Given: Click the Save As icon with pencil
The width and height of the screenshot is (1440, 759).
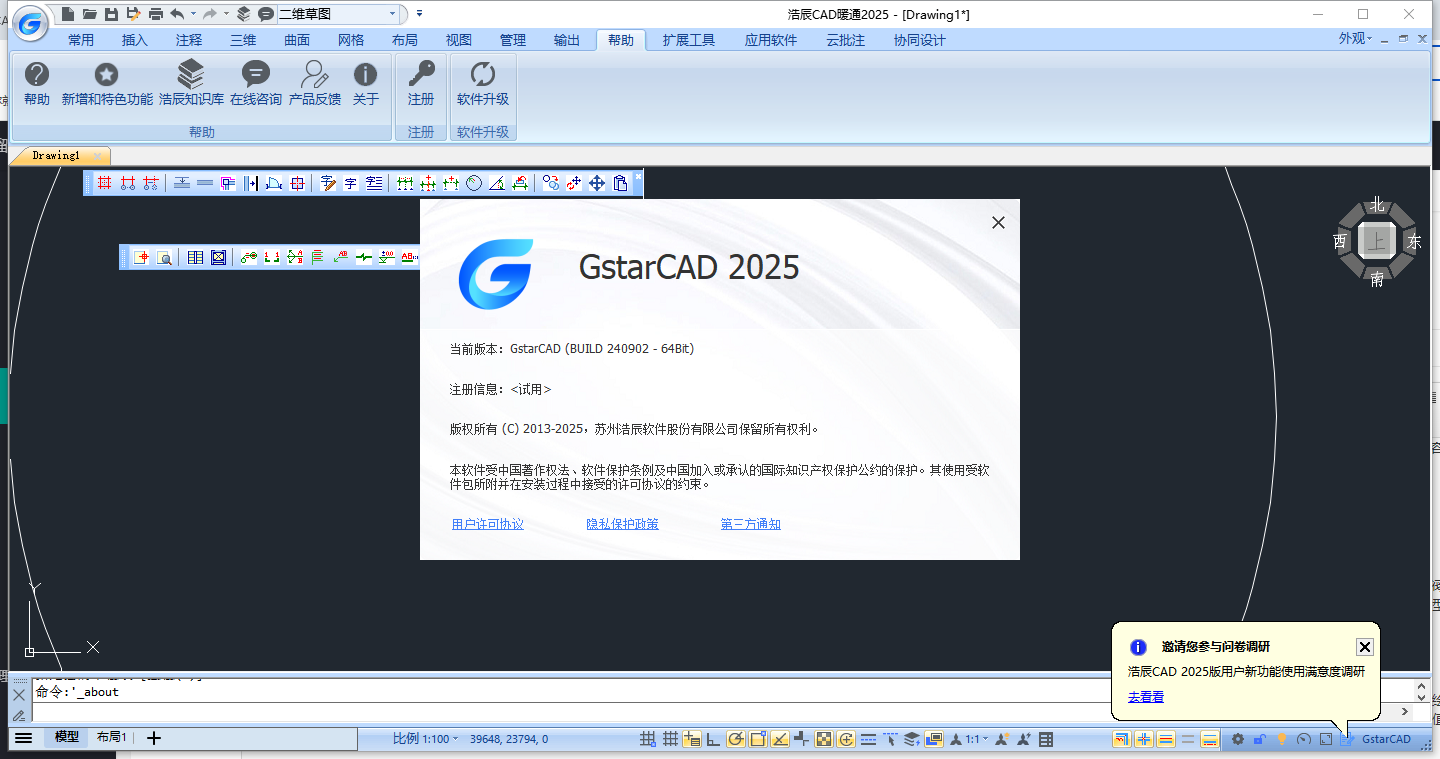Looking at the screenshot, I should click(133, 14).
